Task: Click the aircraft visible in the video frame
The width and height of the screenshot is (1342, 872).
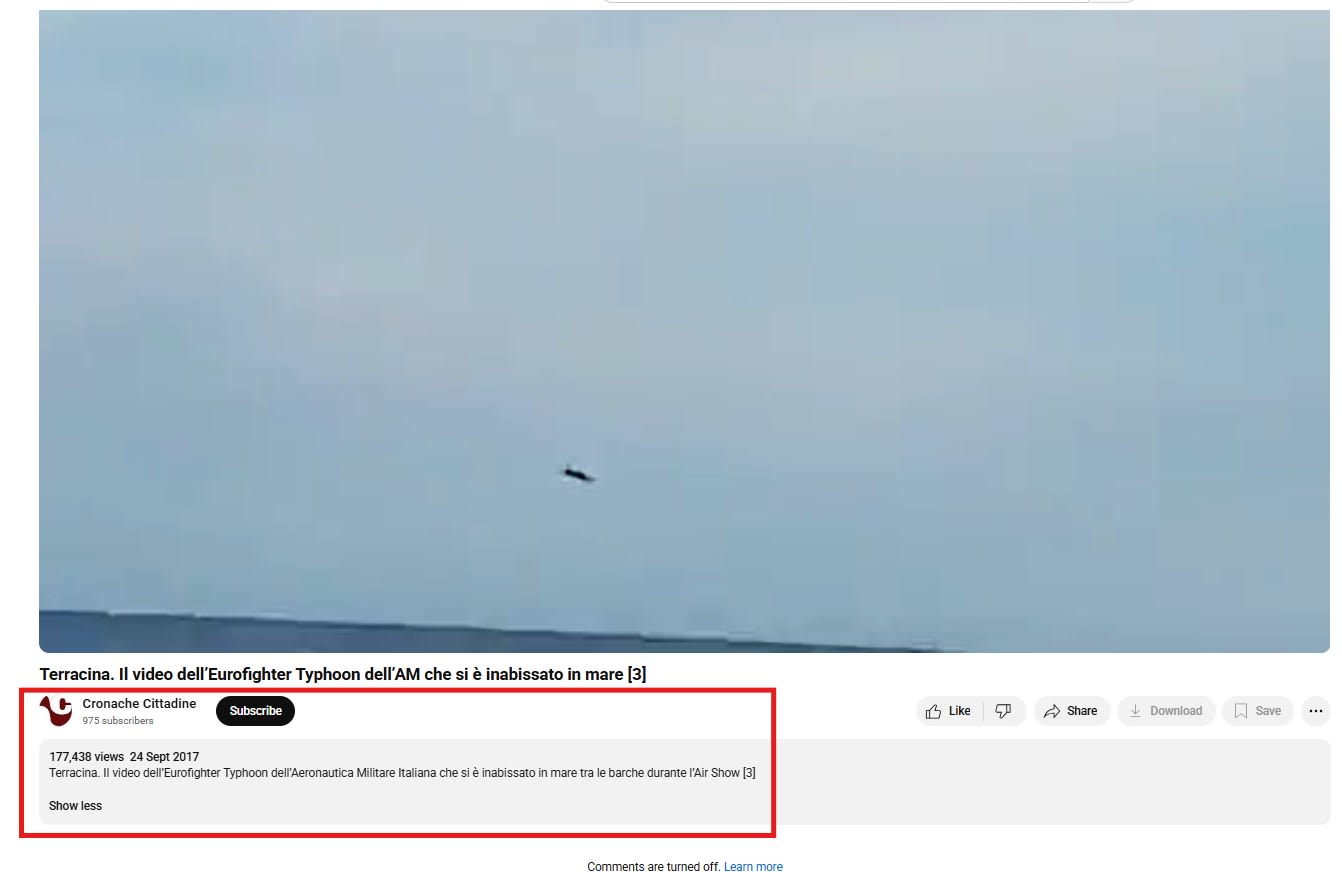Action: (577, 474)
